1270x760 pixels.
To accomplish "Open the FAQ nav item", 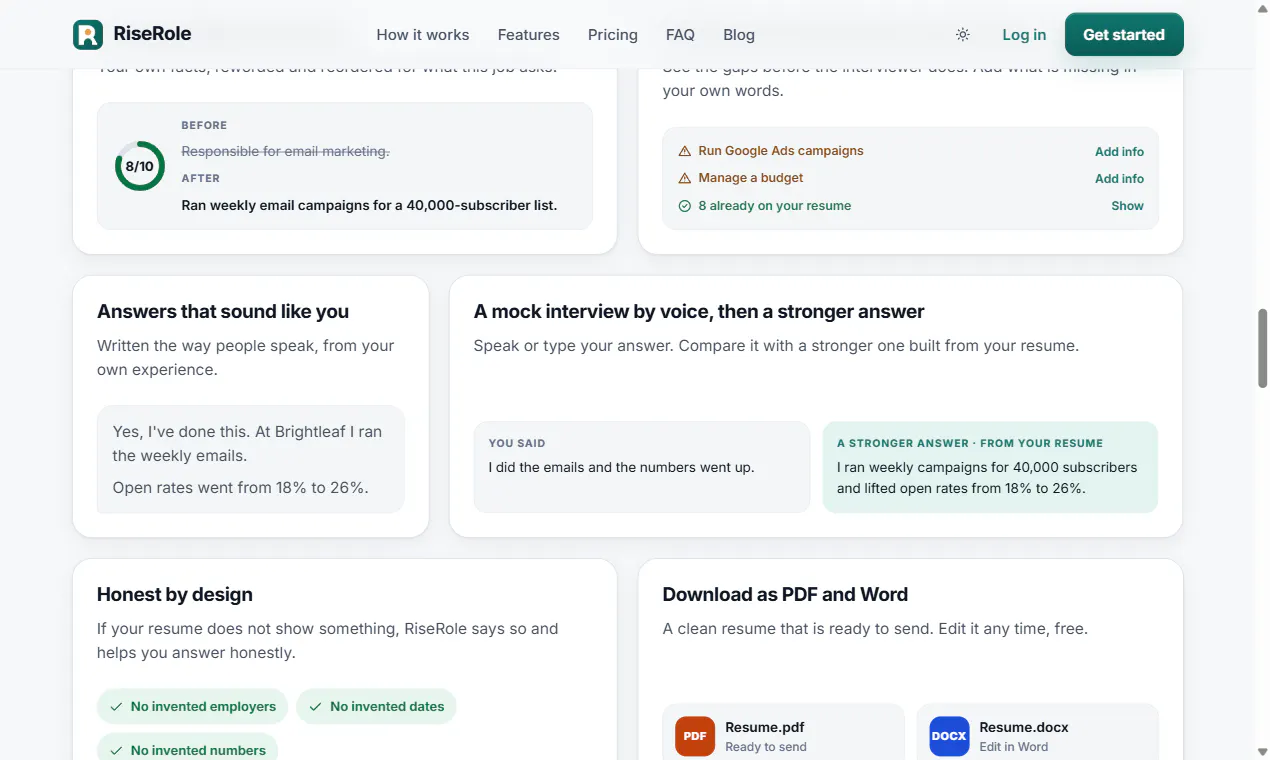I will tap(680, 35).
